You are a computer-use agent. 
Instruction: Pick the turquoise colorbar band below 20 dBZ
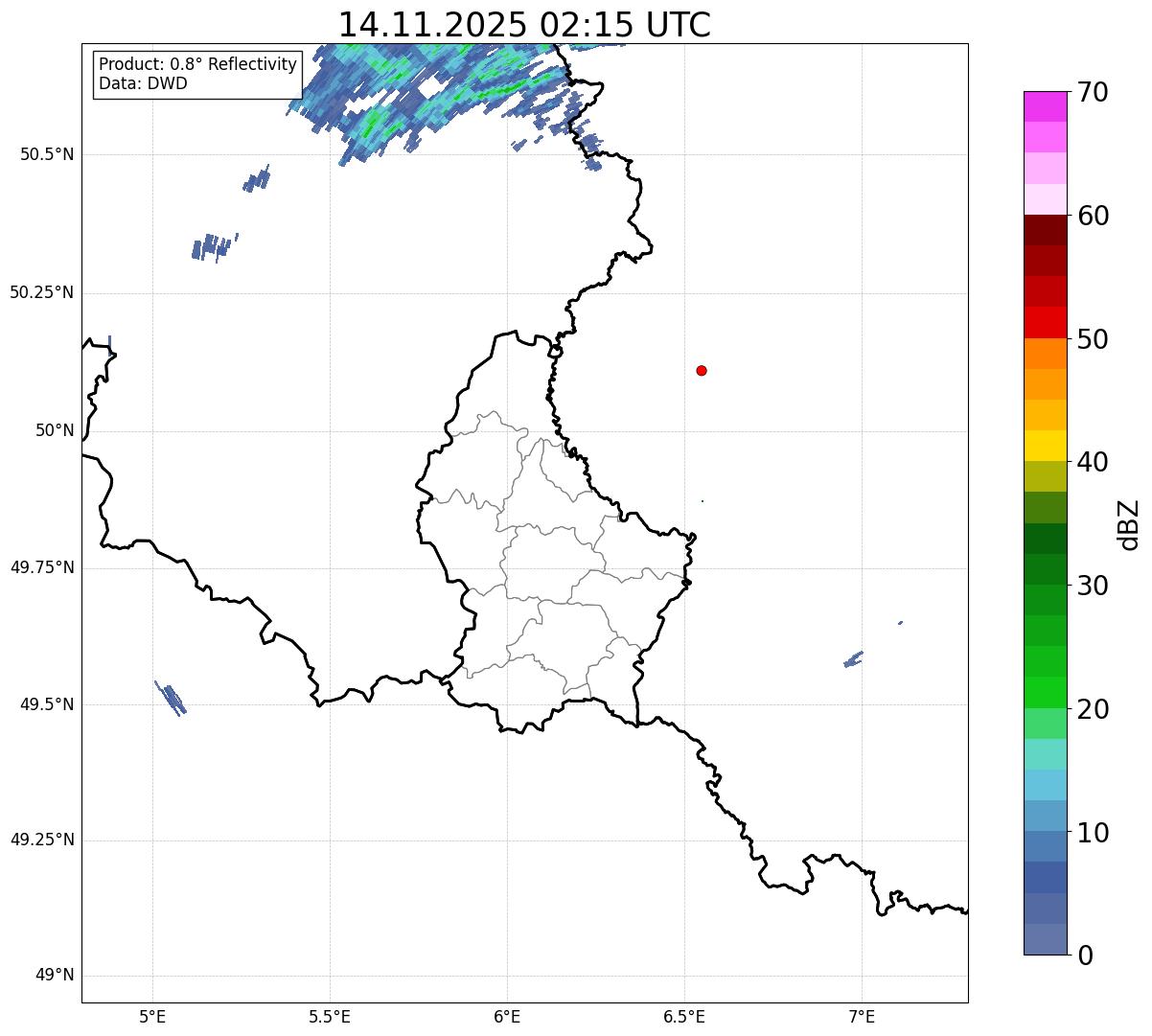tap(1045, 754)
